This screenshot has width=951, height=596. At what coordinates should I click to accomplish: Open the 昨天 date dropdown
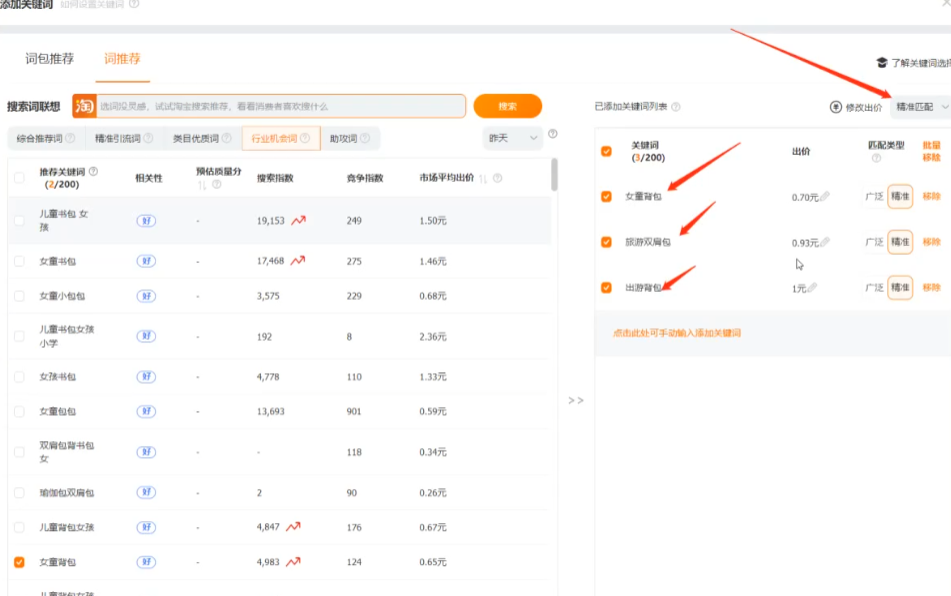(512, 137)
